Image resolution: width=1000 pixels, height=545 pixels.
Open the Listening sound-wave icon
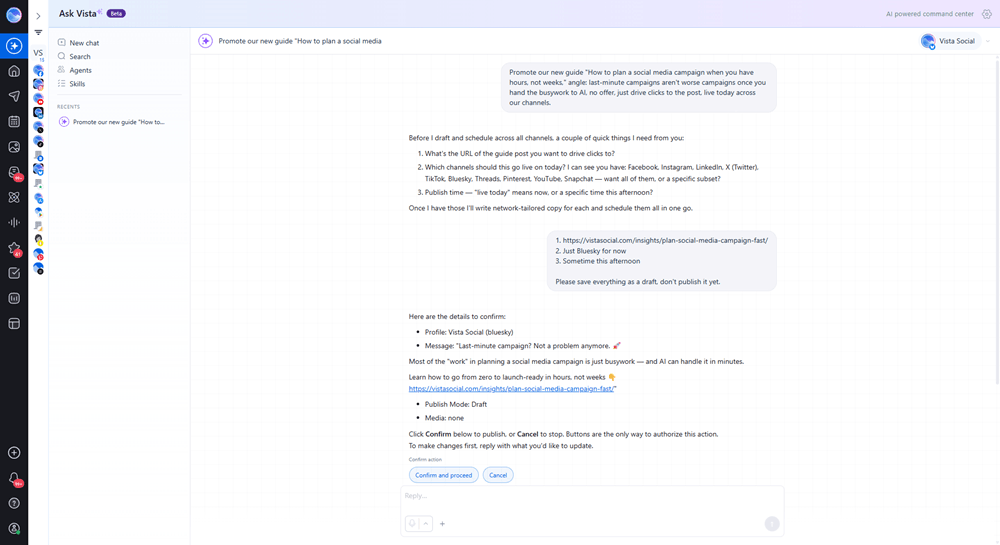(14, 222)
